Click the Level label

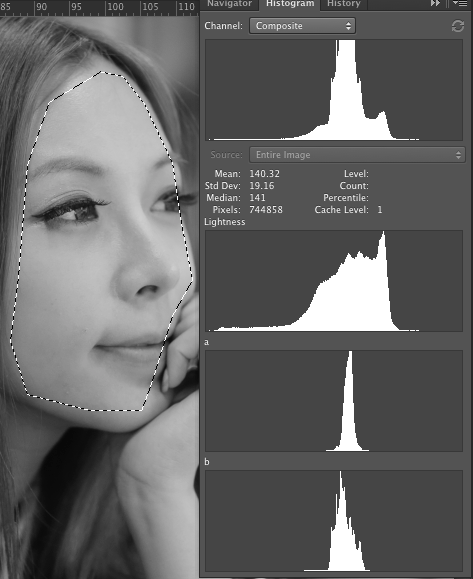point(356,174)
